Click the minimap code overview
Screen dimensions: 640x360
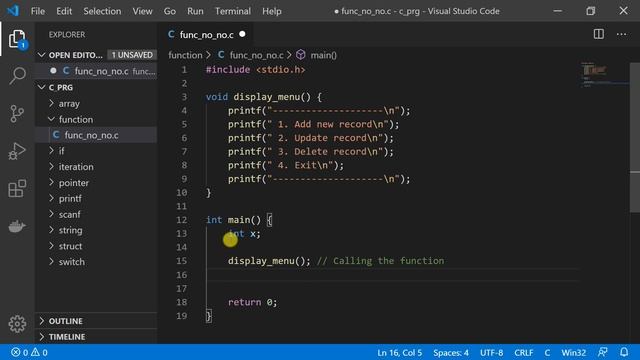click(x=605, y=74)
